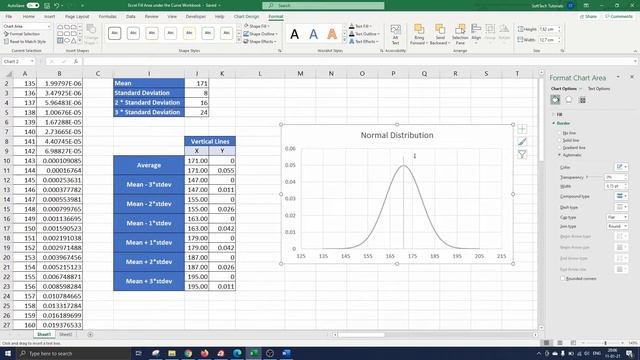Click the Comments button
The width and height of the screenshot is (640, 360).
click(x=619, y=16)
